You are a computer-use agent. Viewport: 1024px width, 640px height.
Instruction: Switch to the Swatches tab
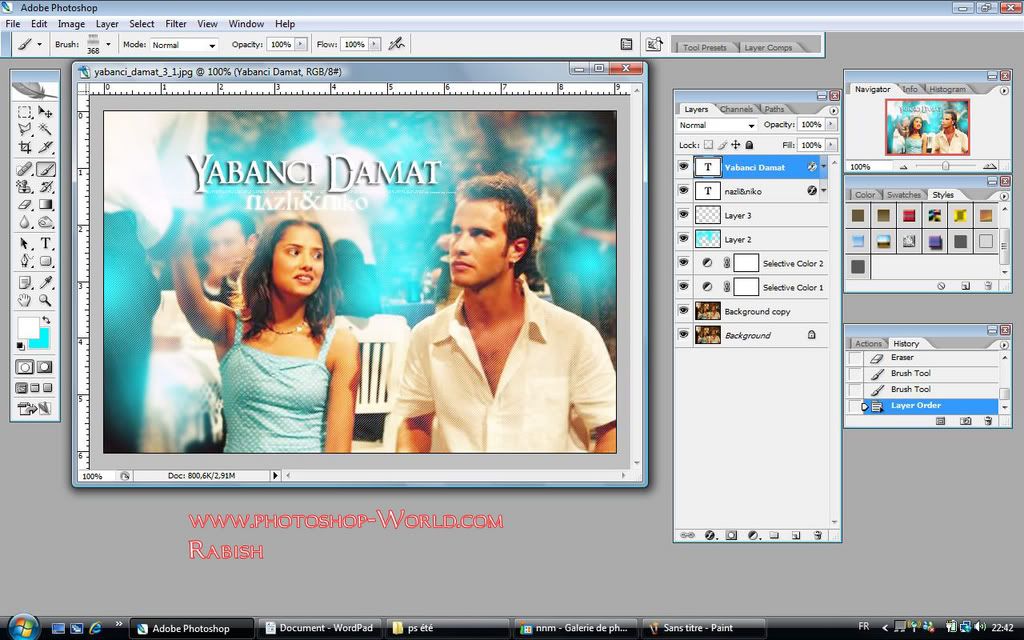click(x=904, y=195)
